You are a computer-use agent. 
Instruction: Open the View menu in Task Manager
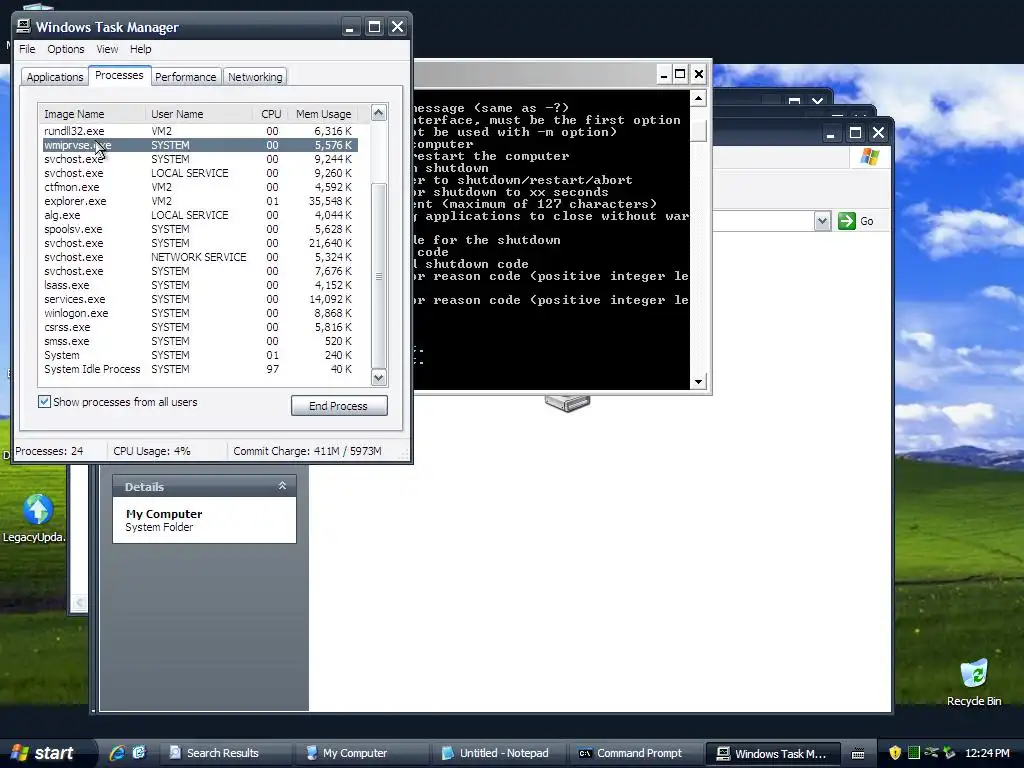[107, 49]
